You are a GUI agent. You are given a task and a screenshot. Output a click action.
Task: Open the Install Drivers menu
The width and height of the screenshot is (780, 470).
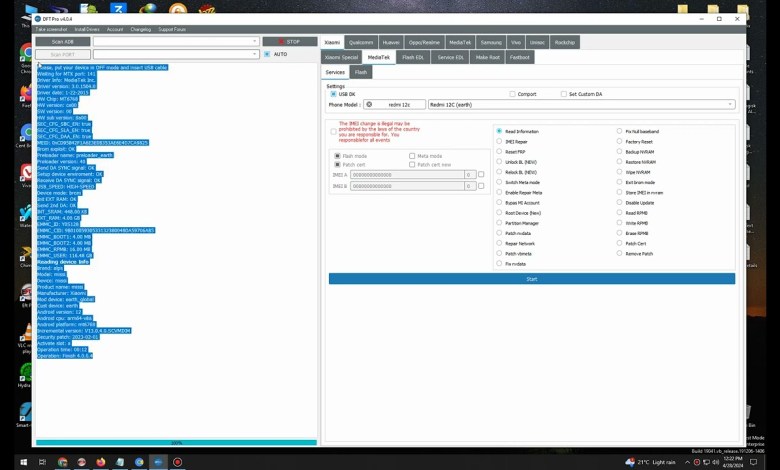pyautogui.click(x=87, y=29)
